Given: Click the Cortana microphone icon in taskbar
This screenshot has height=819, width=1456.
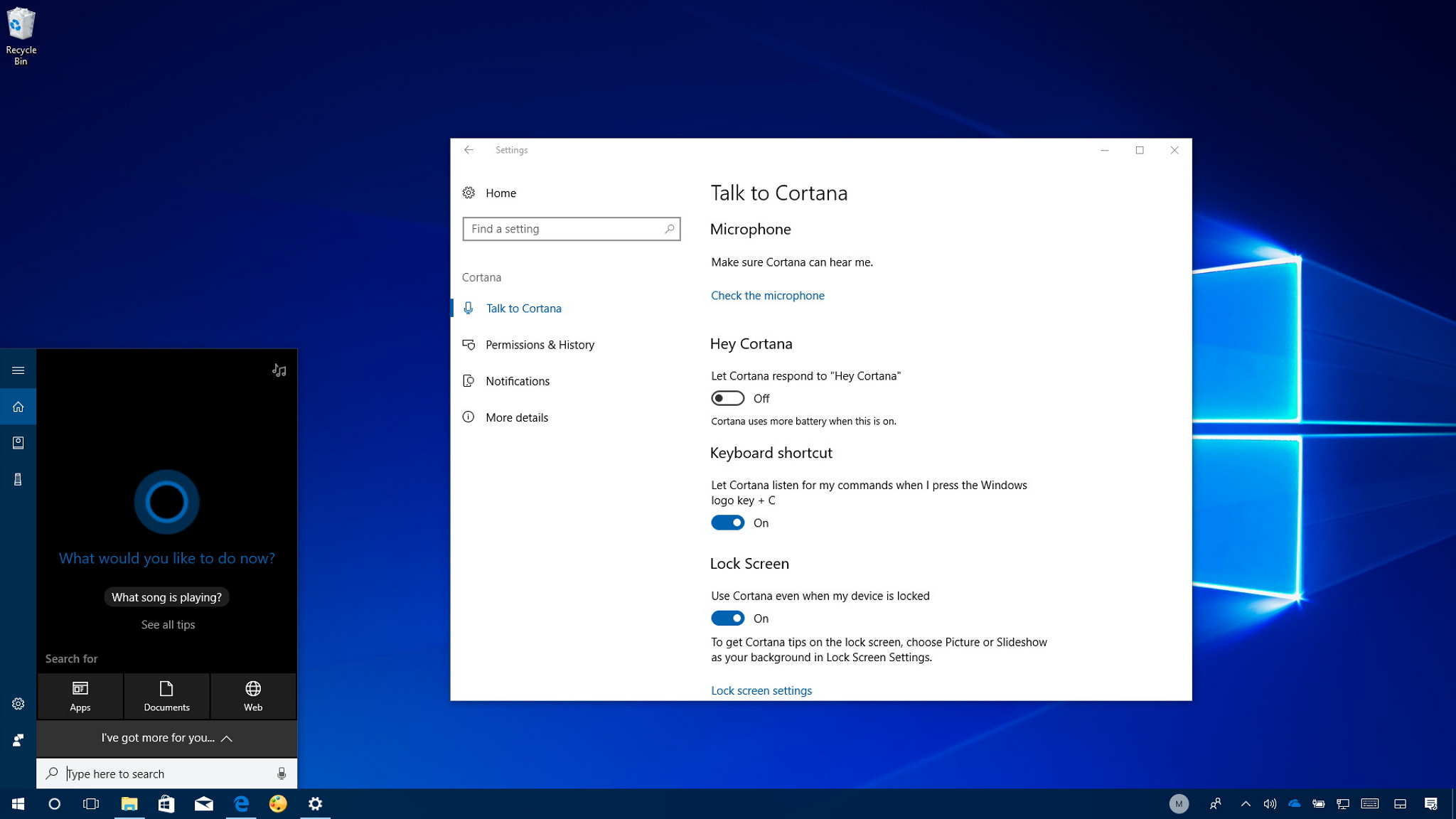Looking at the screenshot, I should click(x=282, y=773).
